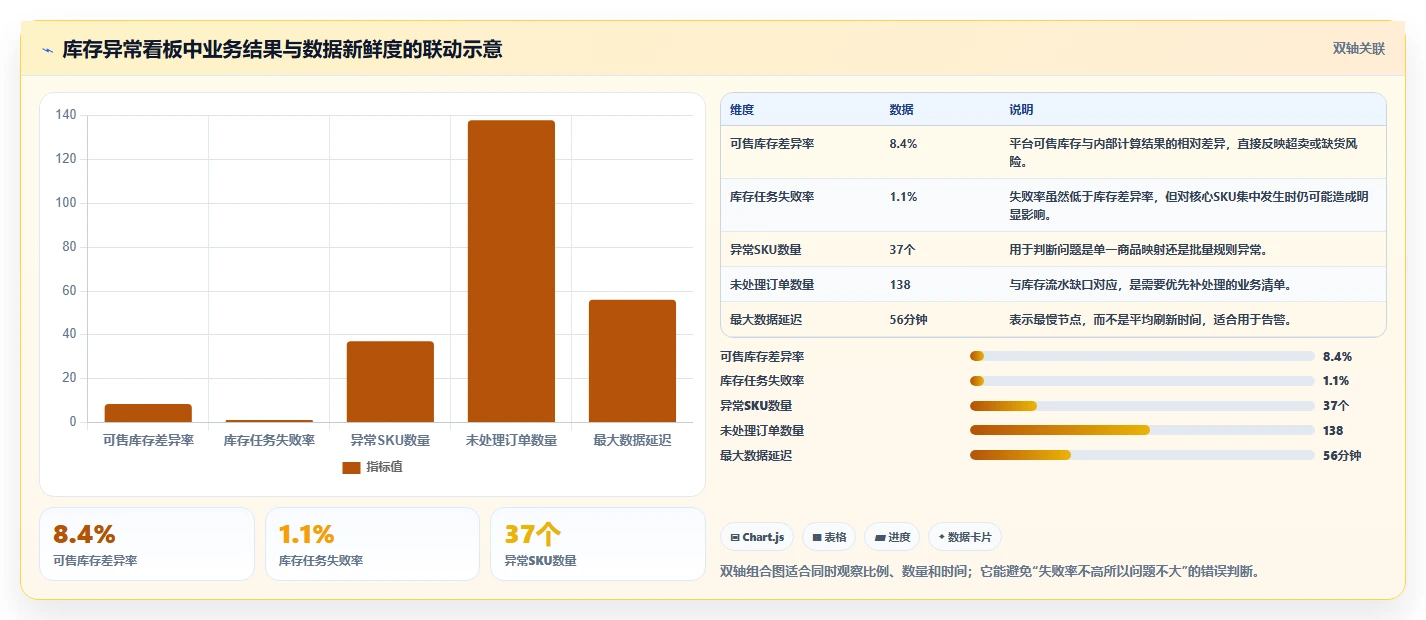
Task: Click the 140 tick on the y-axis
Action: pyautogui.click(x=66, y=115)
